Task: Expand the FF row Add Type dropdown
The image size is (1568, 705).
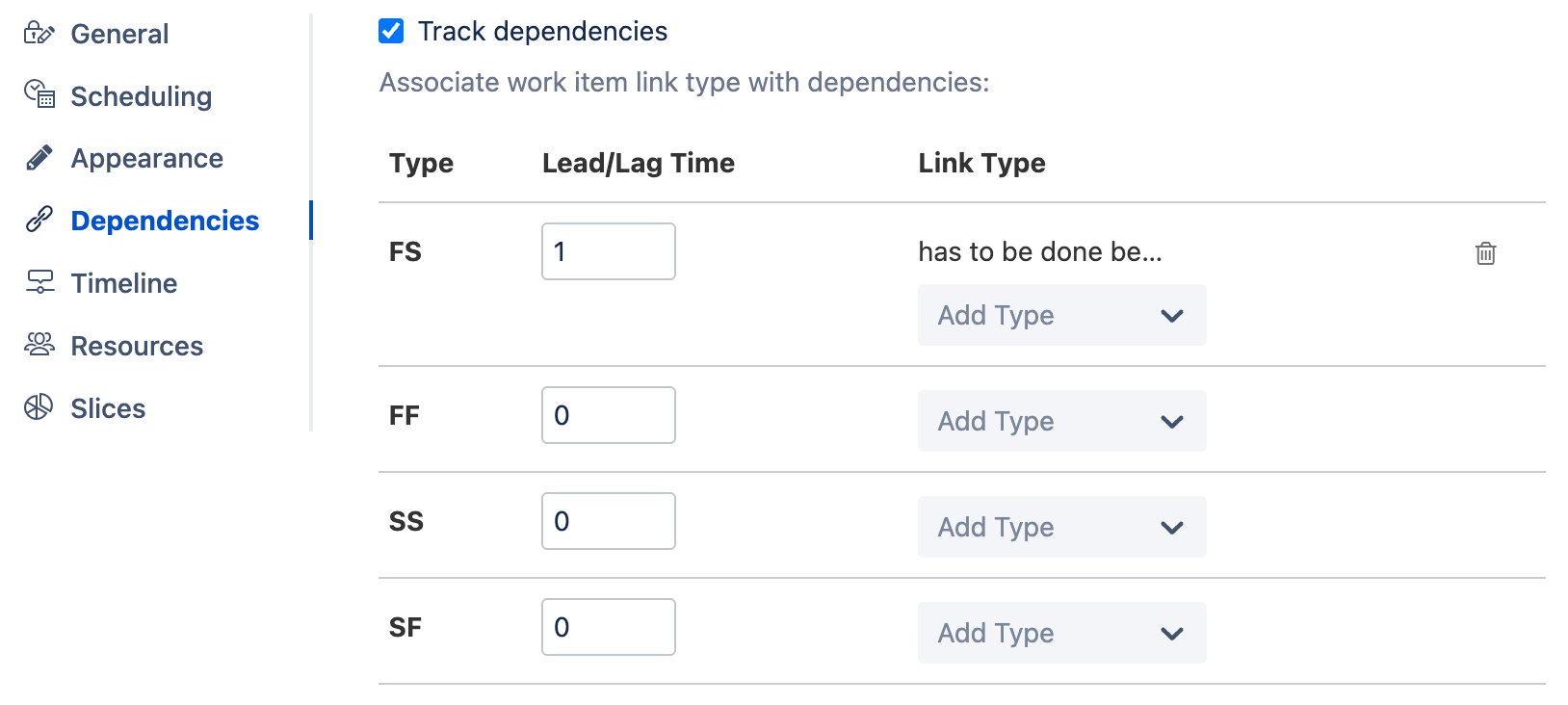Action: tap(1061, 421)
